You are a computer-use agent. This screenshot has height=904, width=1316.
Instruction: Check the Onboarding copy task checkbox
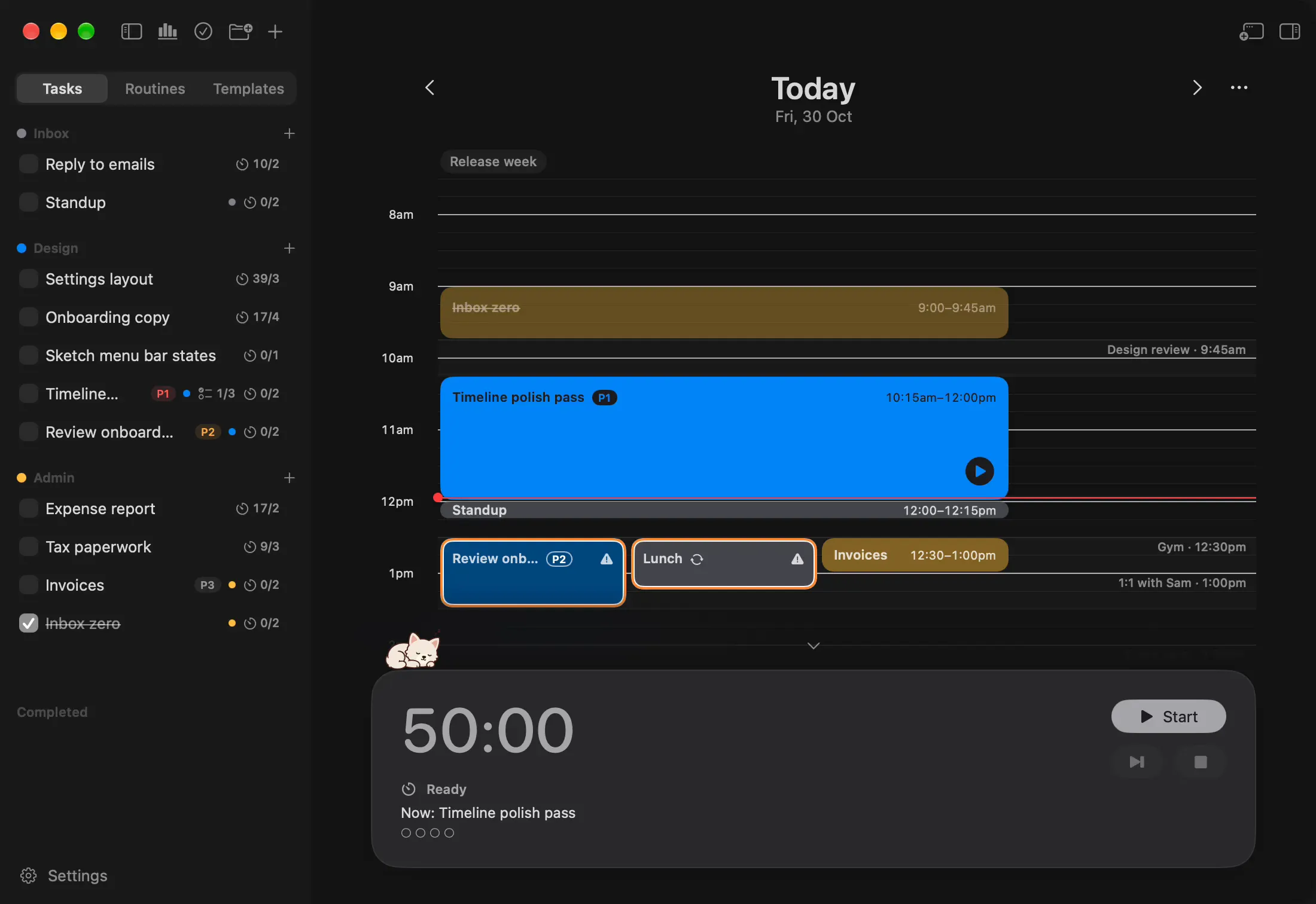29,317
